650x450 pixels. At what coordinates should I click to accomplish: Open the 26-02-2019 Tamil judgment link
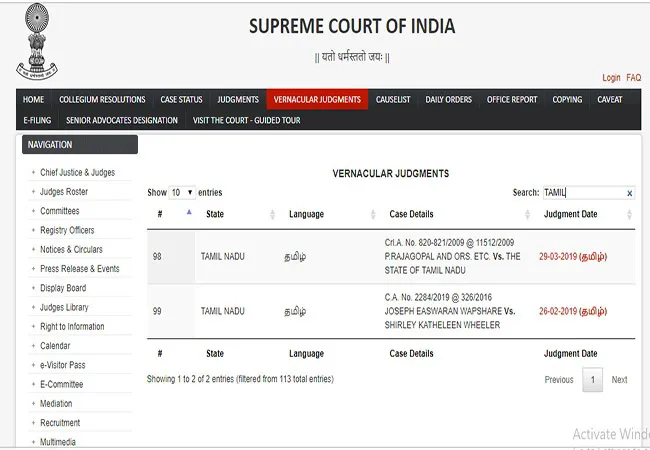[573, 311]
